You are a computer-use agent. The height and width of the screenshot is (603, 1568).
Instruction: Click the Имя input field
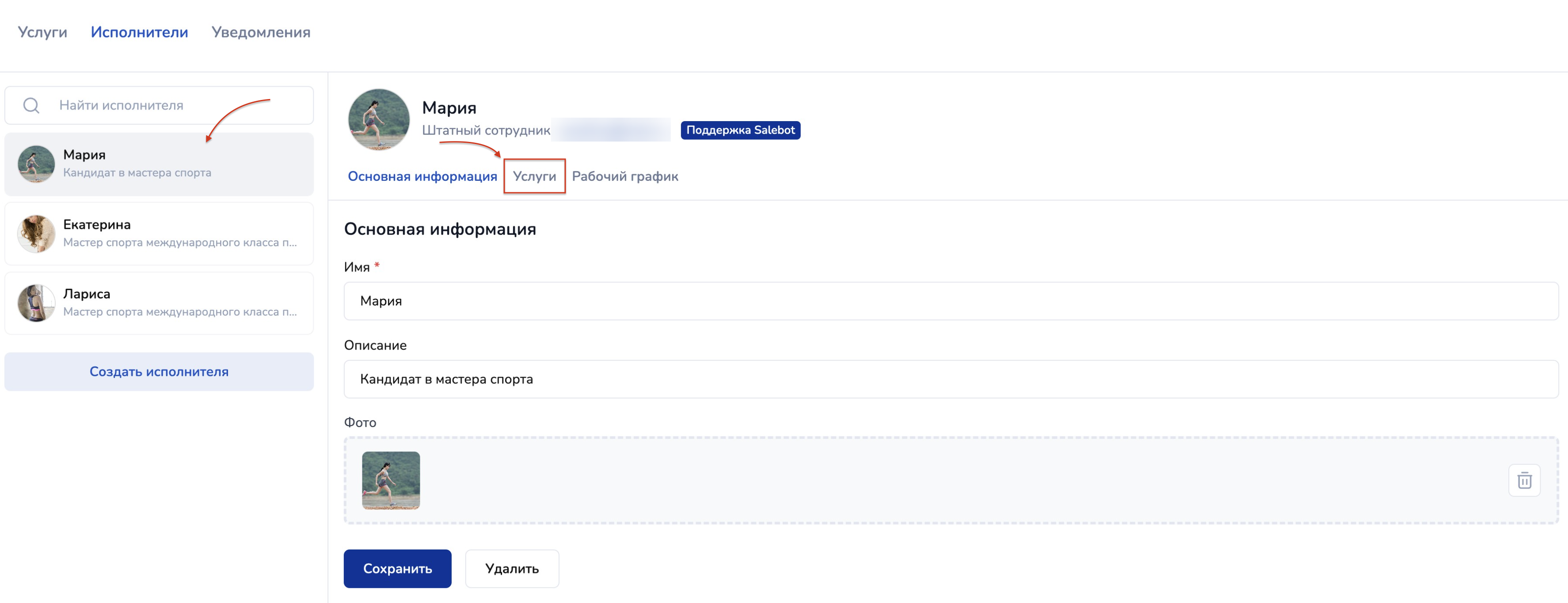[x=950, y=301]
